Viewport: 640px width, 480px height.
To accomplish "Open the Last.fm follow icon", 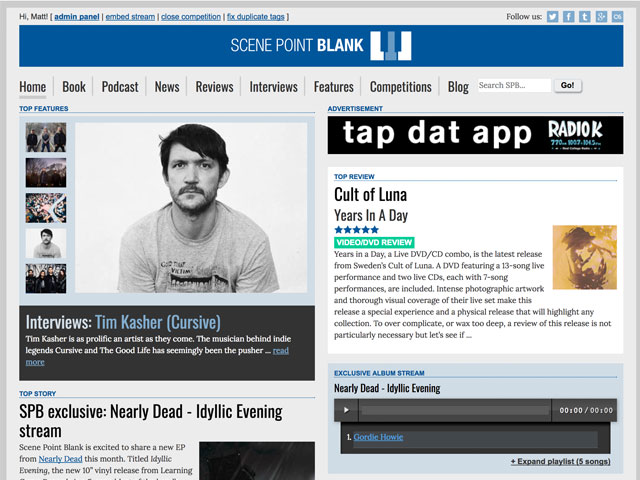I will (618, 17).
